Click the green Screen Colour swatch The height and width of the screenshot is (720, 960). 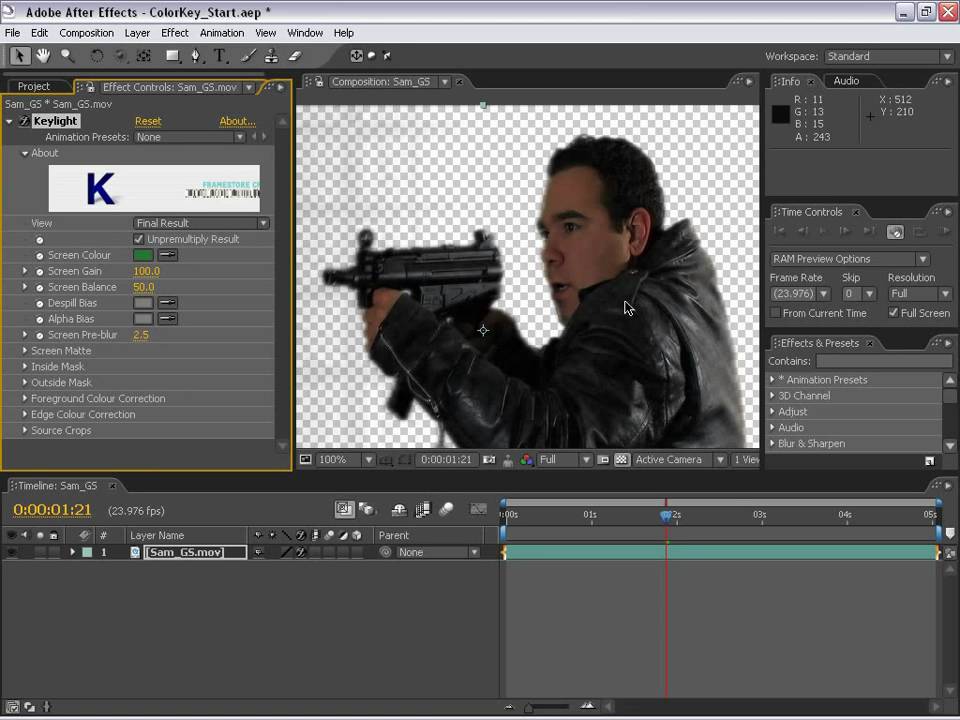(x=143, y=255)
